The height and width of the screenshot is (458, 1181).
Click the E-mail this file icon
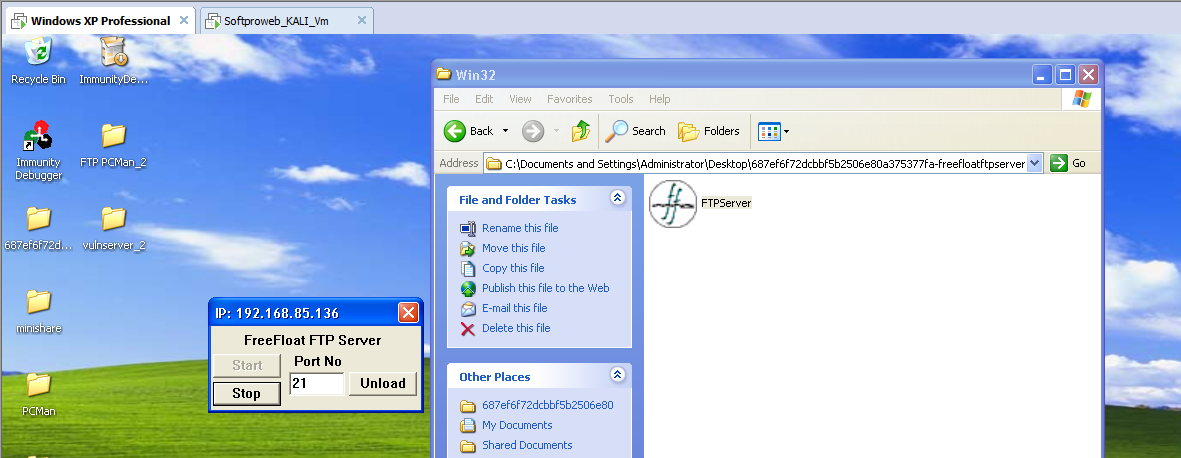tap(468, 308)
